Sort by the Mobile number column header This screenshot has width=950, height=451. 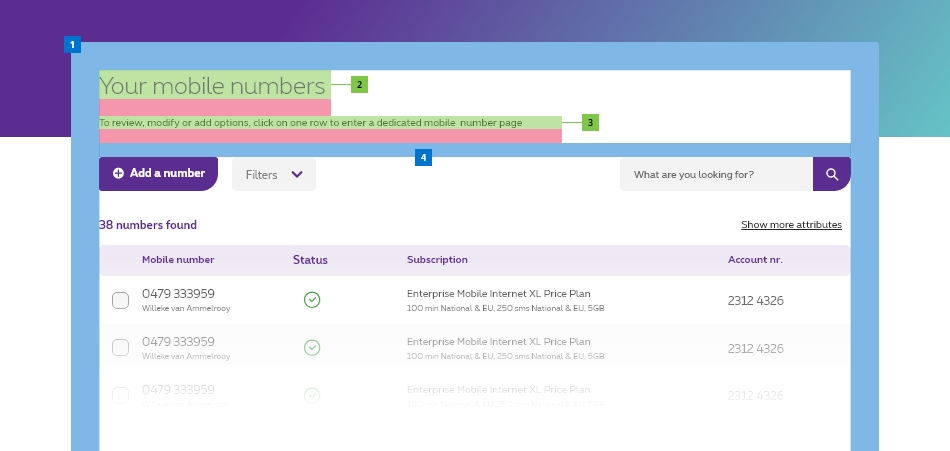point(178,260)
